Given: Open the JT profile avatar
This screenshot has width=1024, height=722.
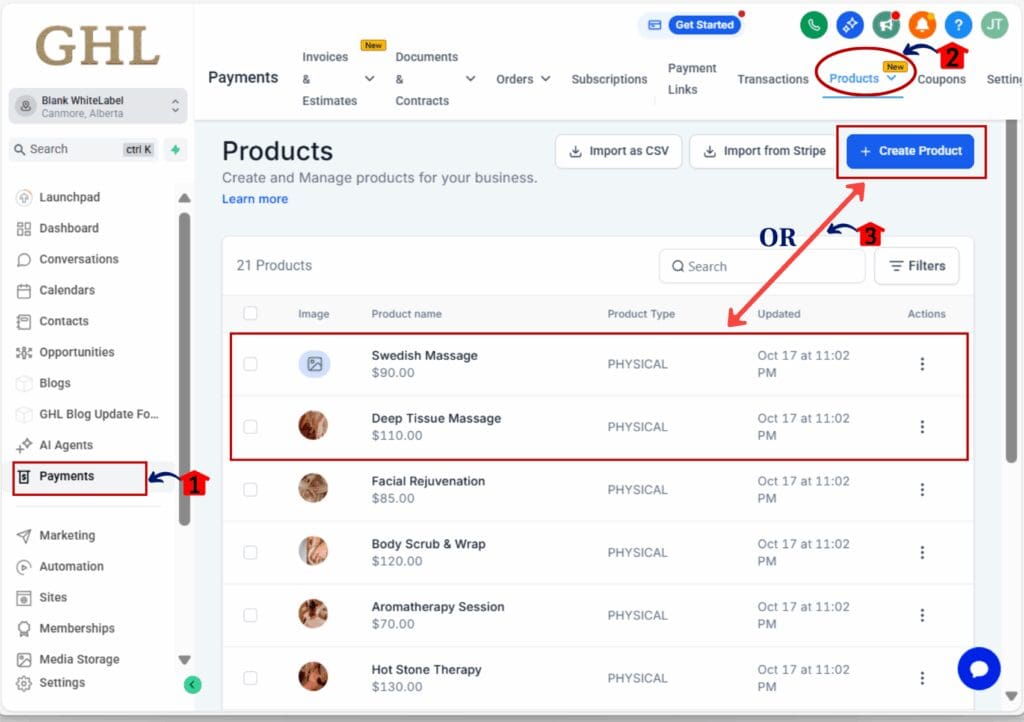Looking at the screenshot, I should (993, 22).
